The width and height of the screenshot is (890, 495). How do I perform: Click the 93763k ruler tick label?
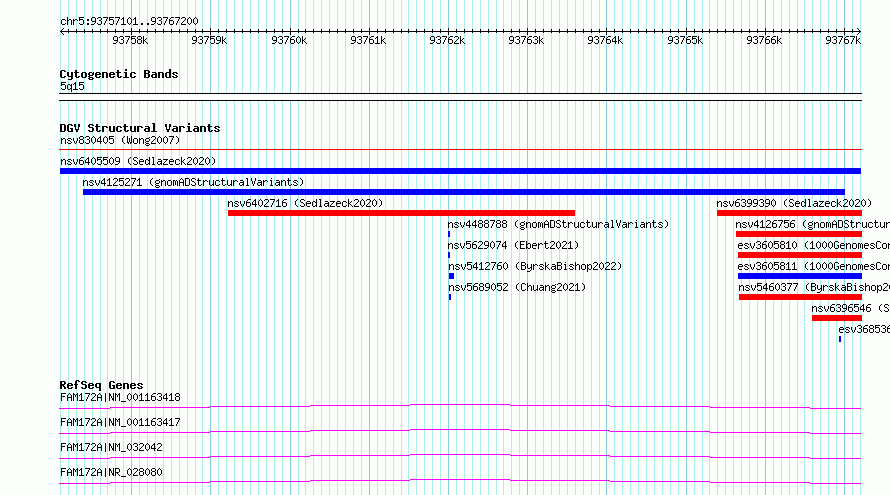click(526, 40)
